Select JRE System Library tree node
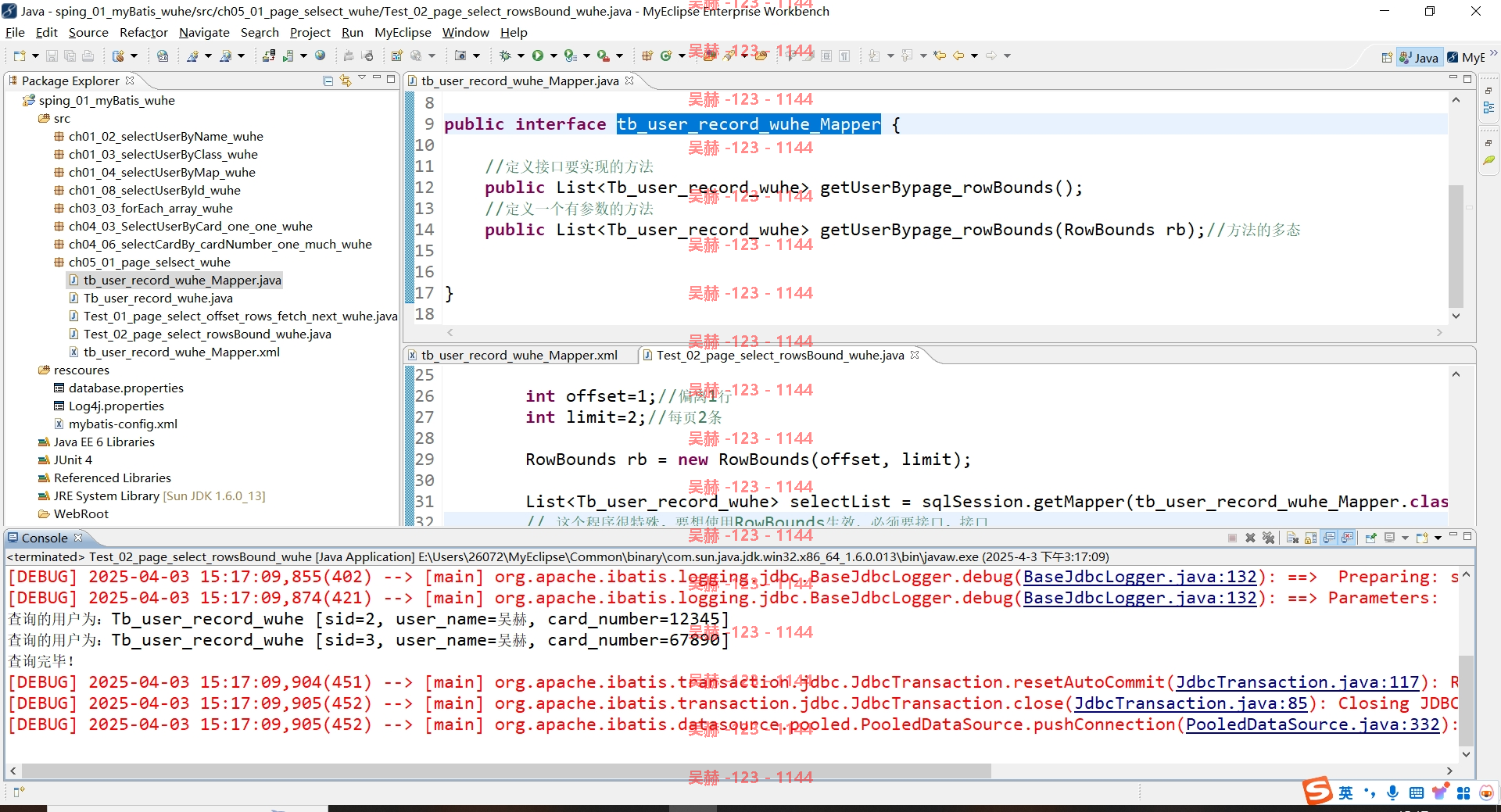 click(x=152, y=495)
